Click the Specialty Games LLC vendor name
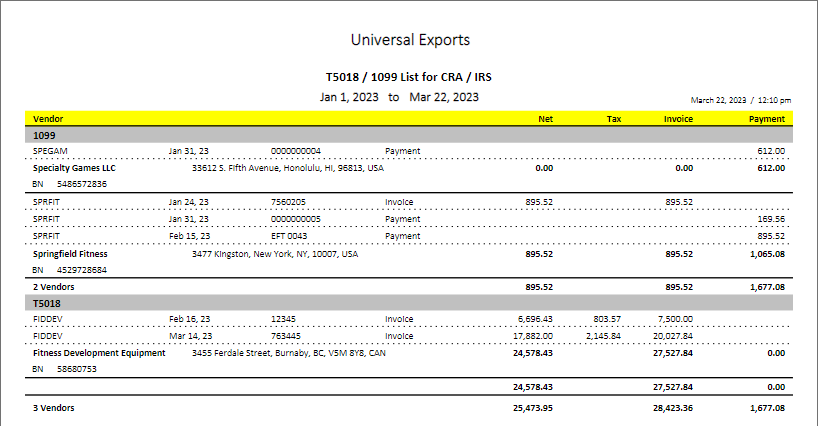Viewport: 818px width, 426px height. (74, 168)
